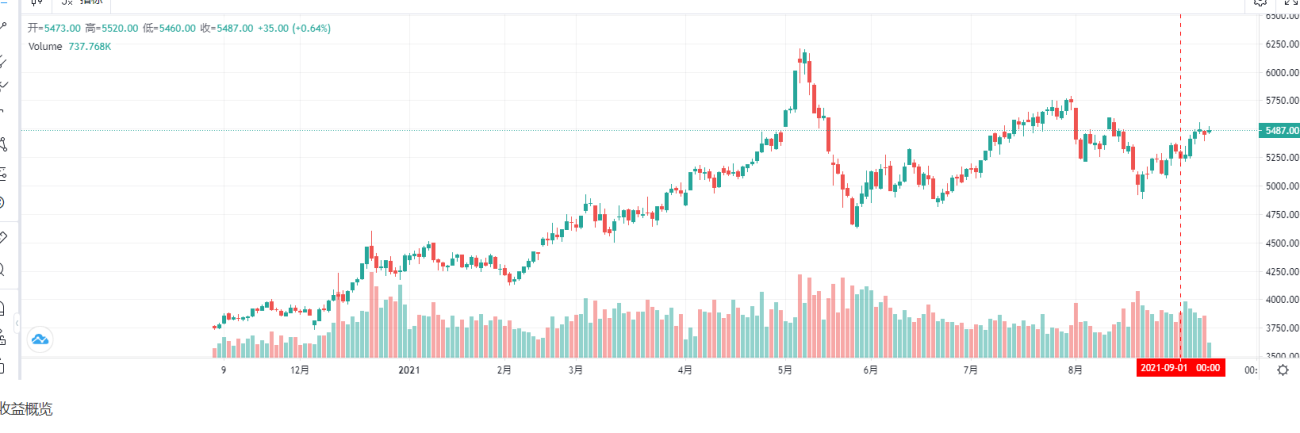Enter fullscreen mode with the expand icon
Screen dimensions: 1300x433
tap(1290, 3)
